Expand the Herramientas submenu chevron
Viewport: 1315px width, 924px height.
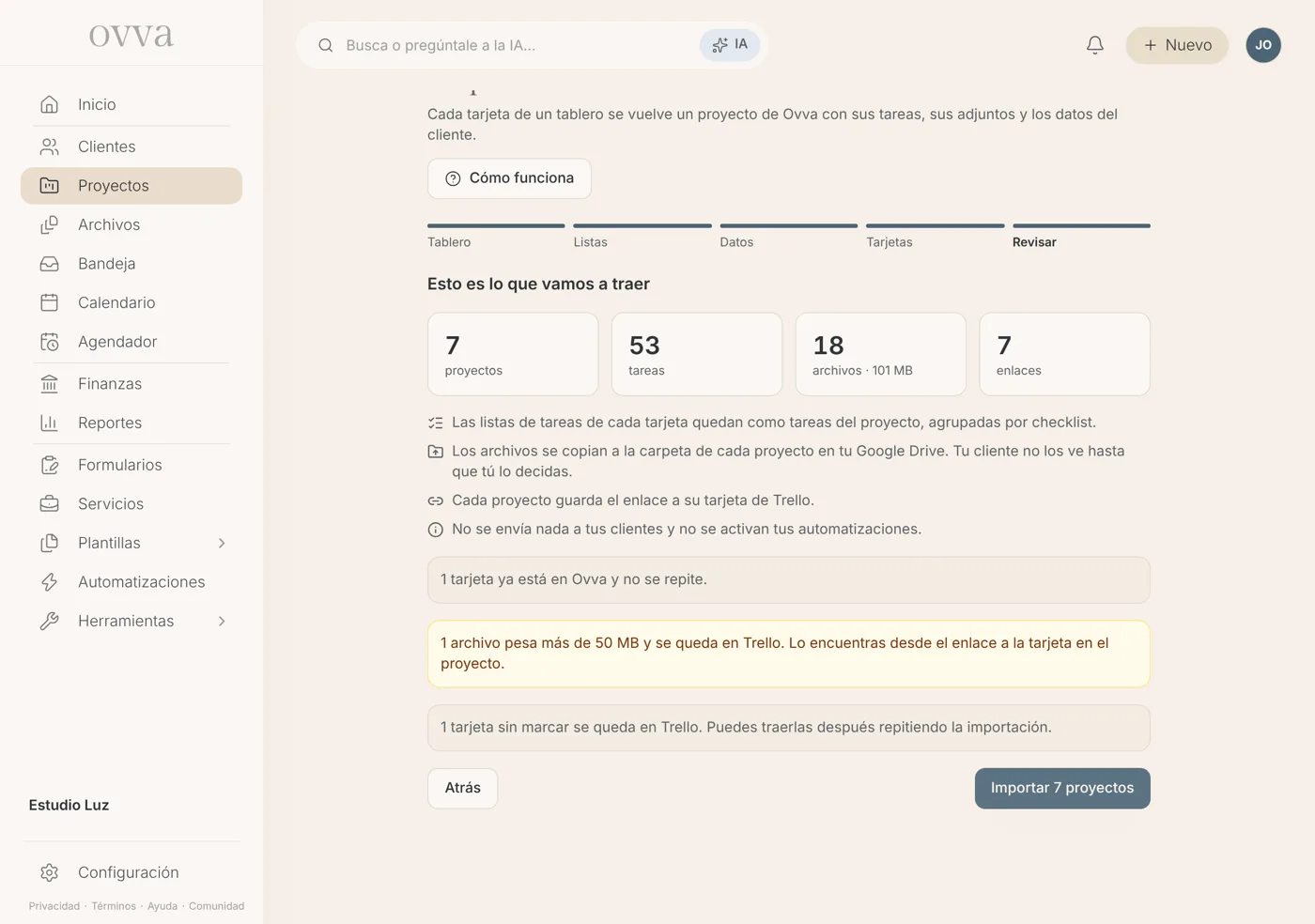point(222,622)
